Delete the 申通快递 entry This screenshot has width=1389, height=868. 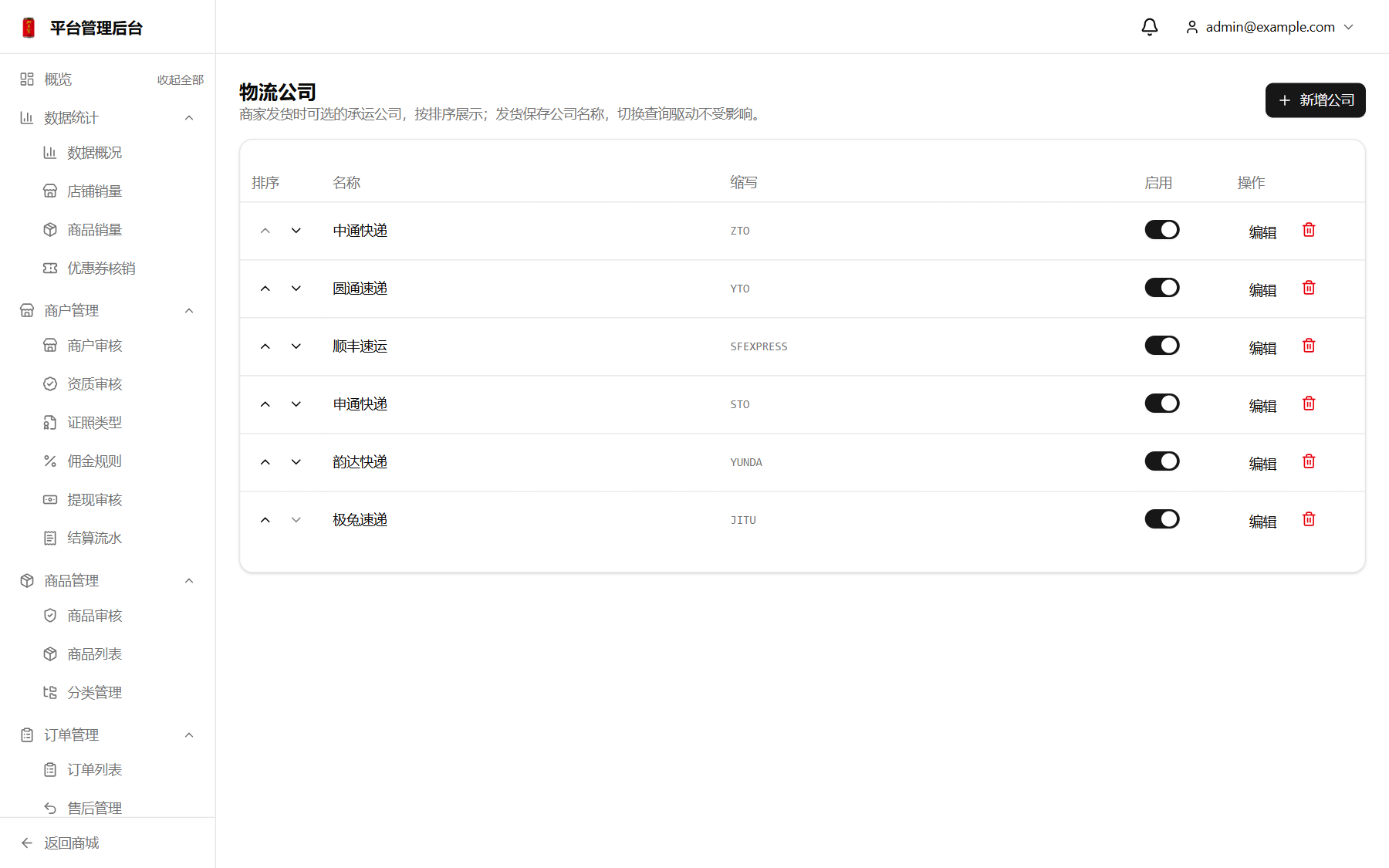point(1309,404)
